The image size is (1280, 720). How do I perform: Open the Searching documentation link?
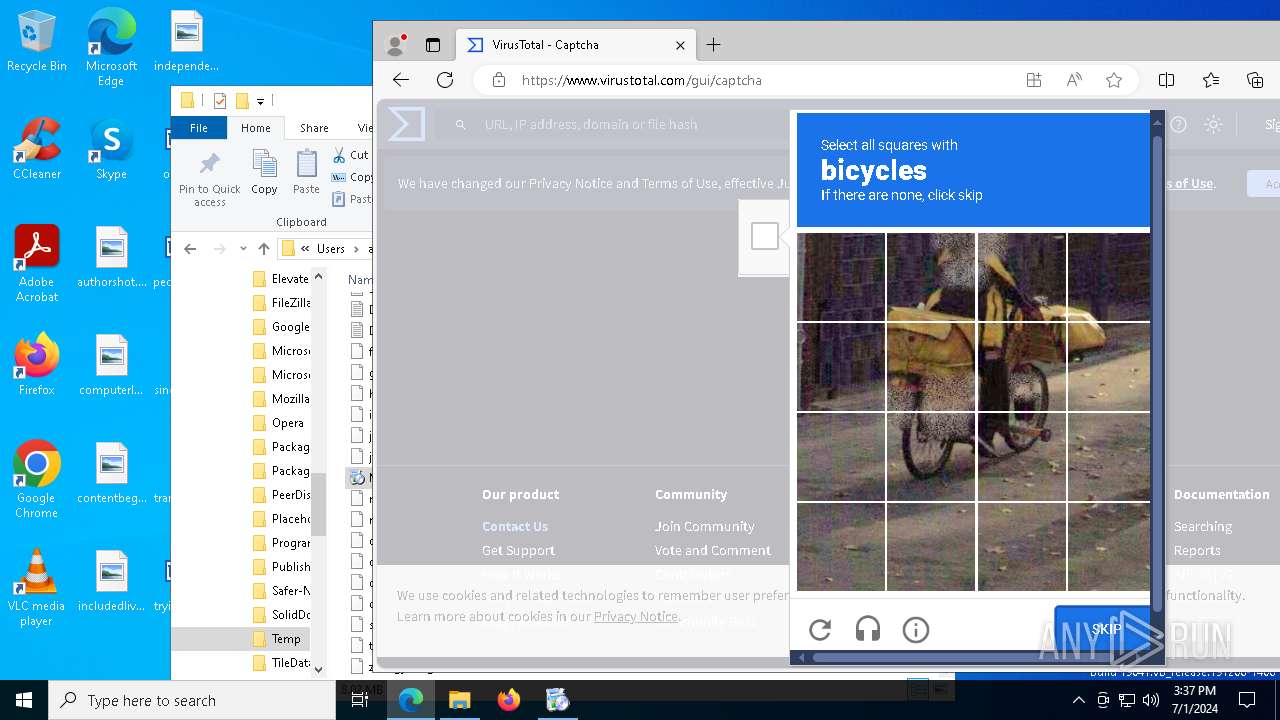click(1203, 526)
